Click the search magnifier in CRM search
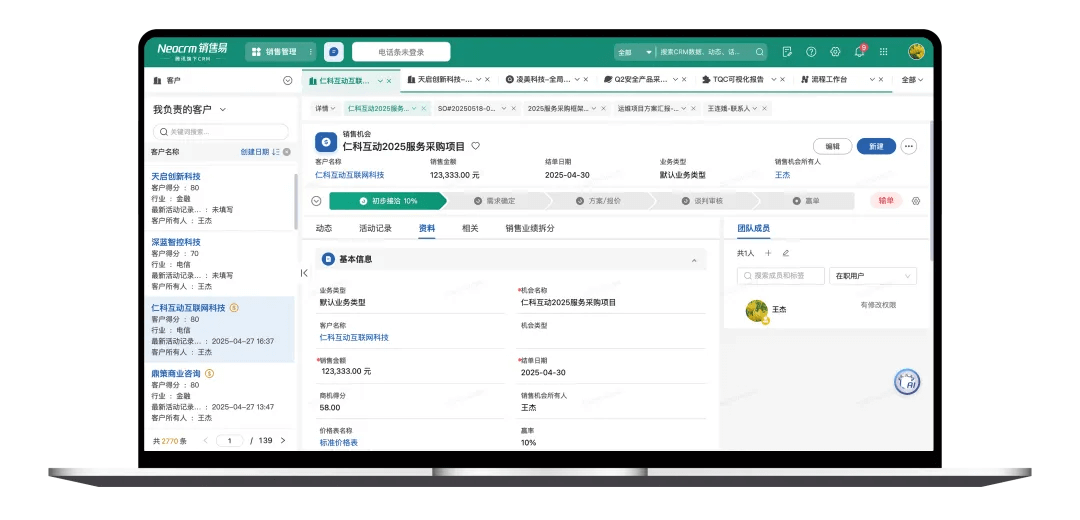The image size is (1080, 520). (x=760, y=52)
